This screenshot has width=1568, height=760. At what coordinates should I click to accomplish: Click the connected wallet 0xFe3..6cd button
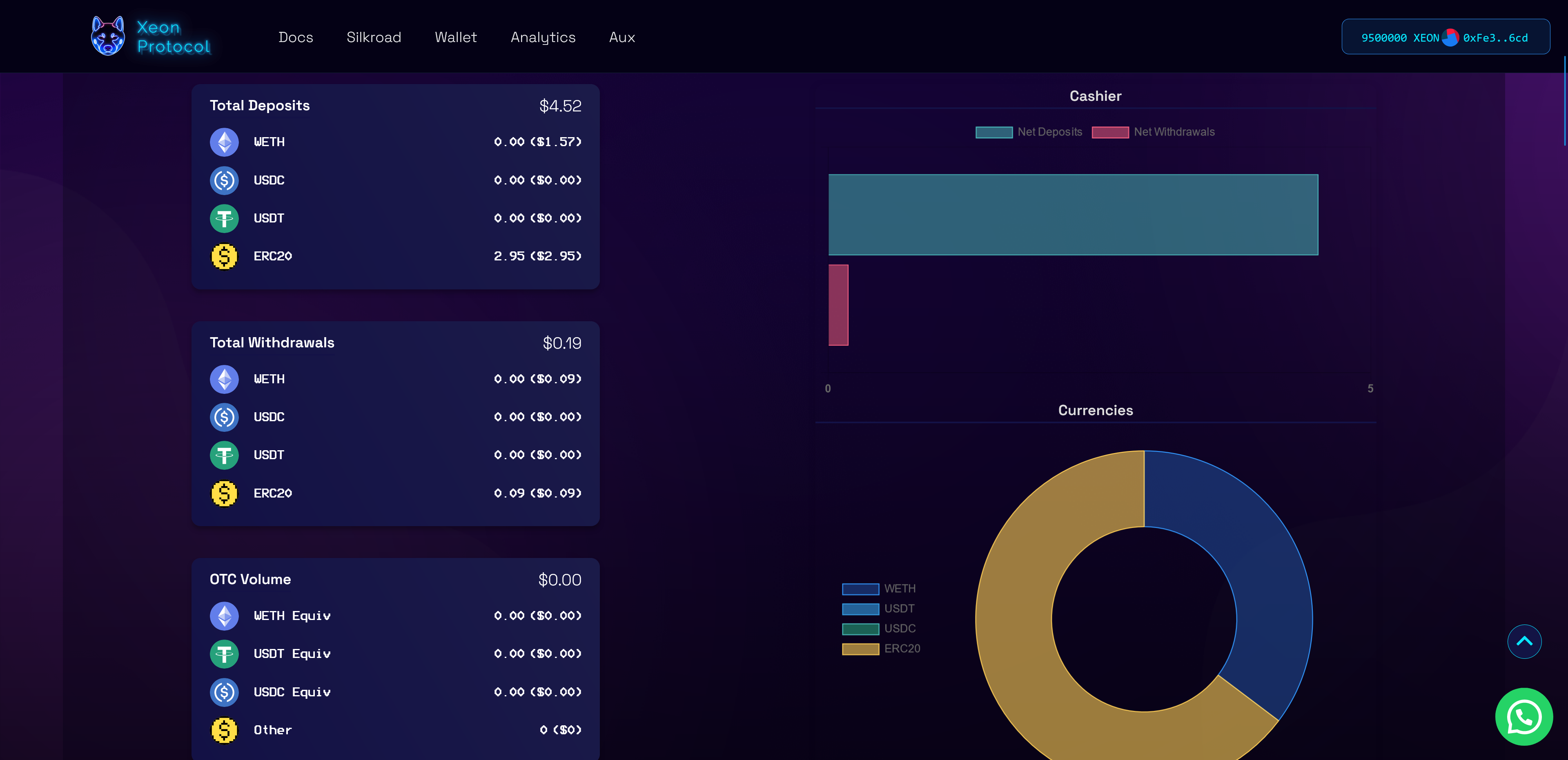click(1495, 38)
